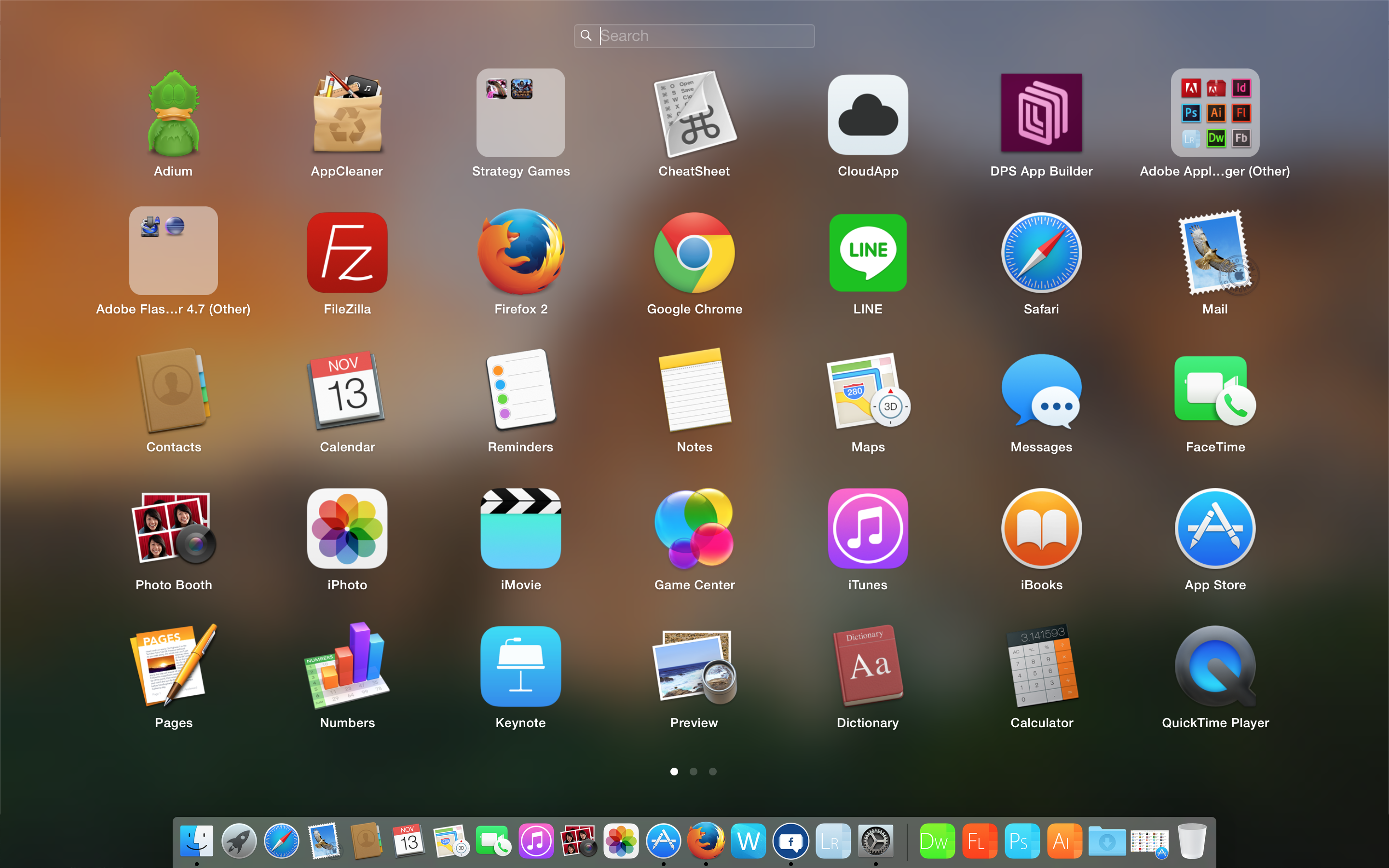Open iPhoto from Launchpad grid
The image size is (1389, 868).
tap(347, 528)
